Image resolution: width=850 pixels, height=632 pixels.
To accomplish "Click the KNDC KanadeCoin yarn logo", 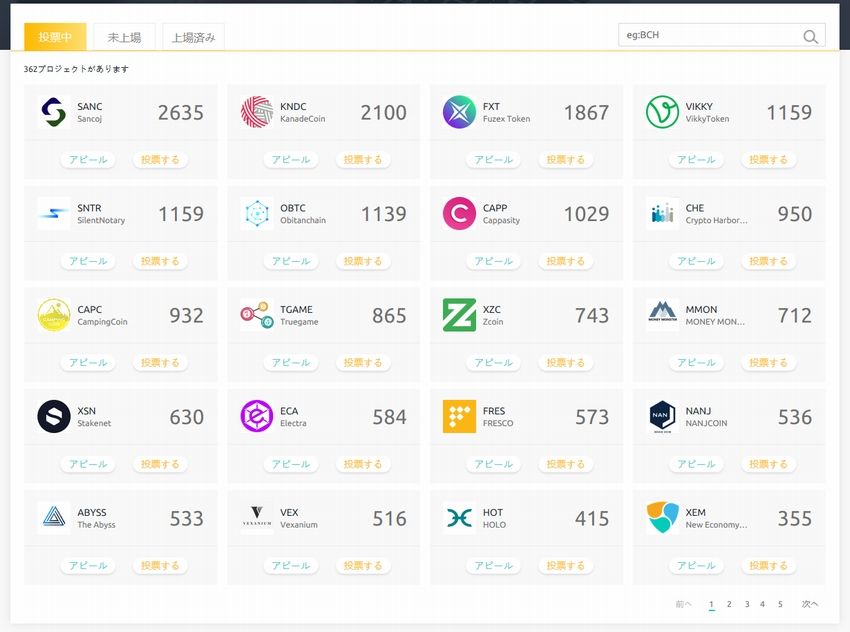I will (256, 112).
